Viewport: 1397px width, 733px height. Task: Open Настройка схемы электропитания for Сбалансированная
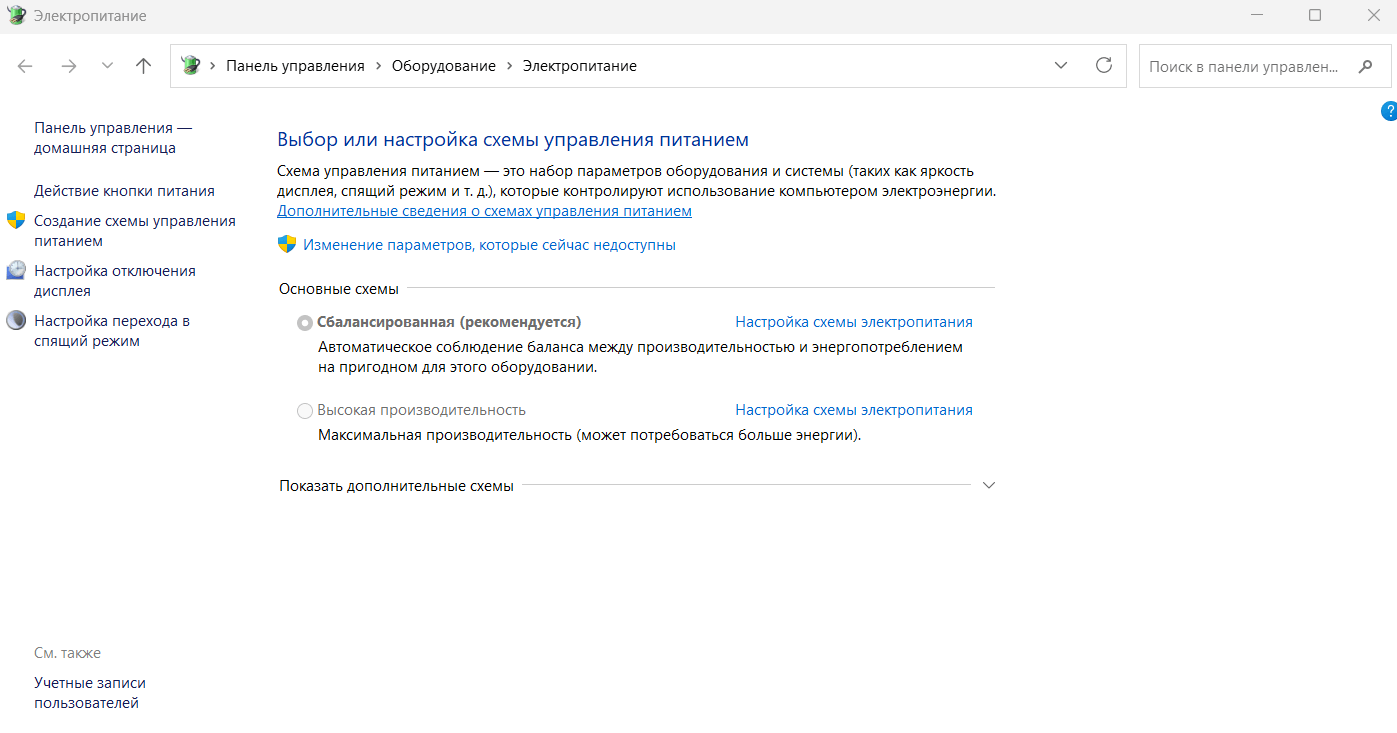853,322
